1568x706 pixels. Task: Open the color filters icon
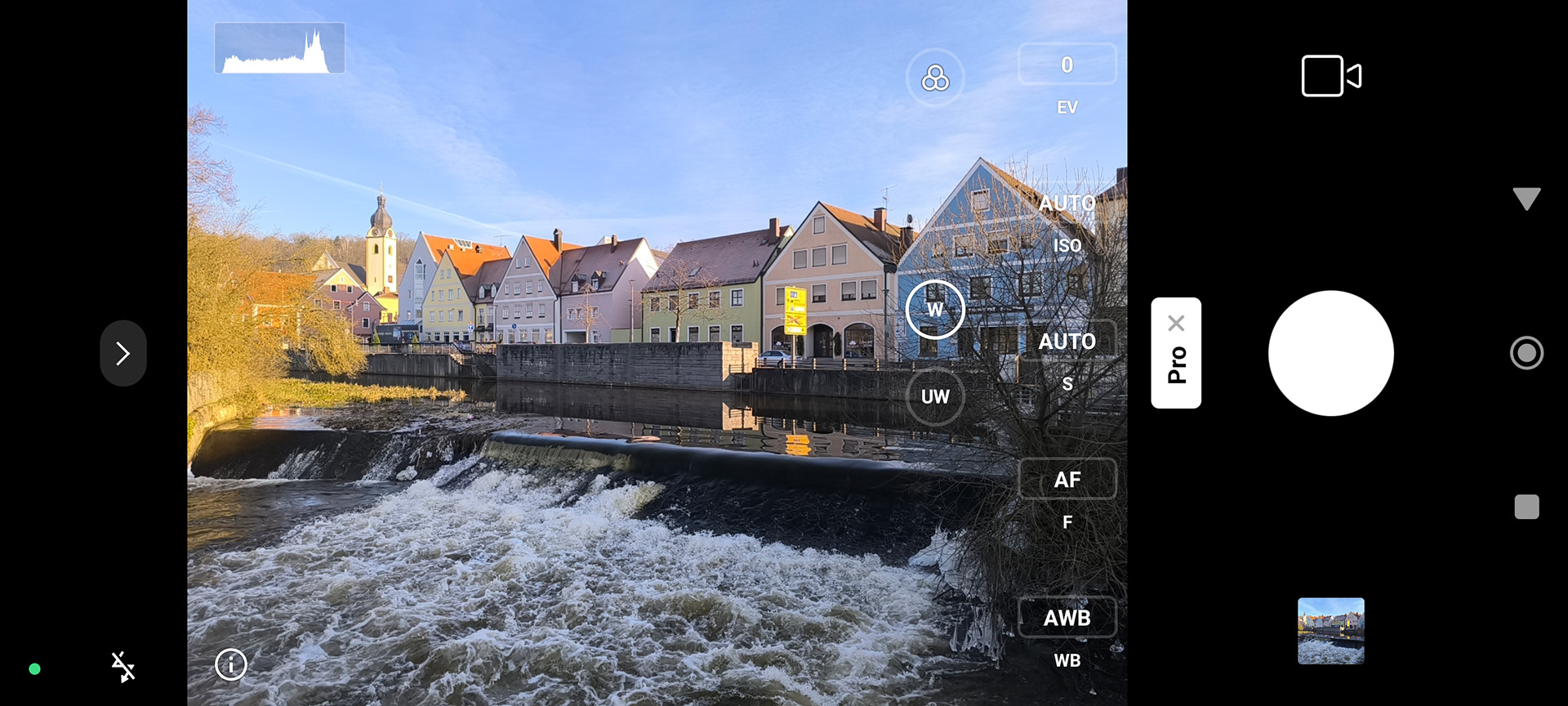click(935, 78)
